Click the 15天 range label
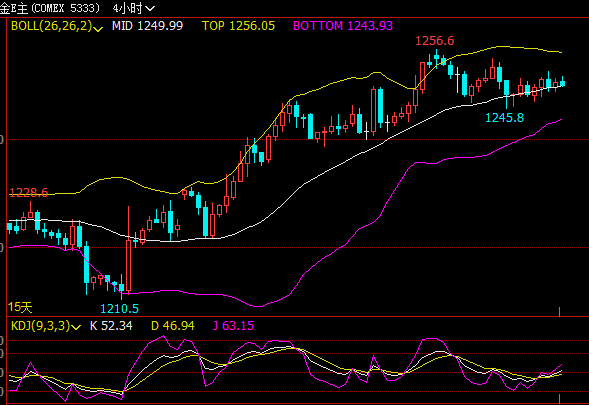This screenshot has height=405, width=589. (20, 307)
